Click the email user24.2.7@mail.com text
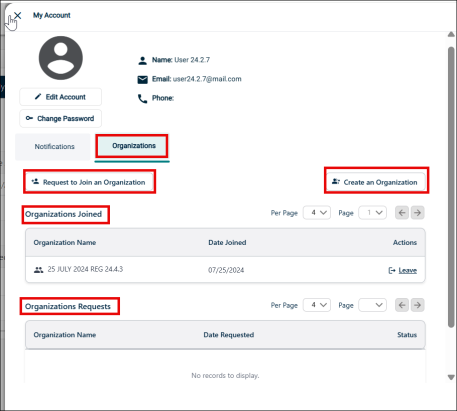457x411 pixels. tap(207, 79)
